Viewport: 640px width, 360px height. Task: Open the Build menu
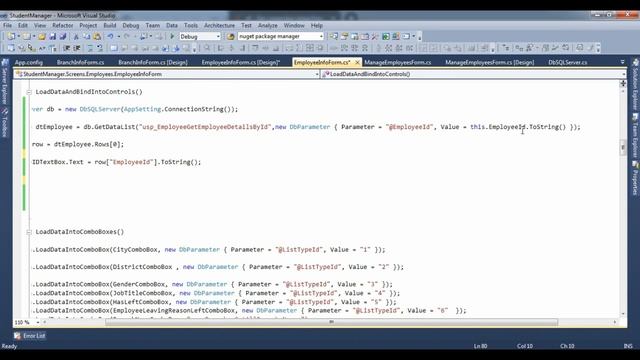coord(110,25)
